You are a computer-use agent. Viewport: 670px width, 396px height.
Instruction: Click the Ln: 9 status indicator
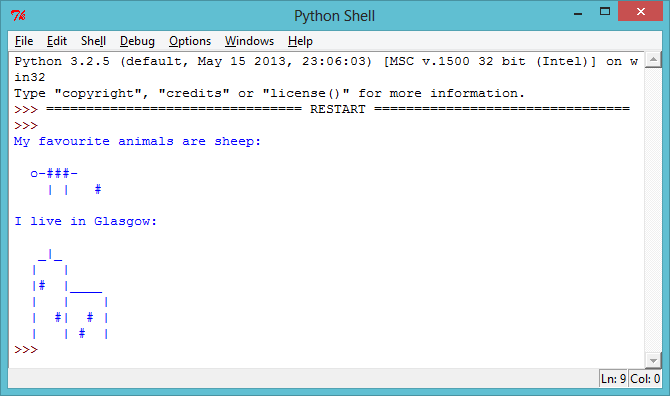click(613, 379)
